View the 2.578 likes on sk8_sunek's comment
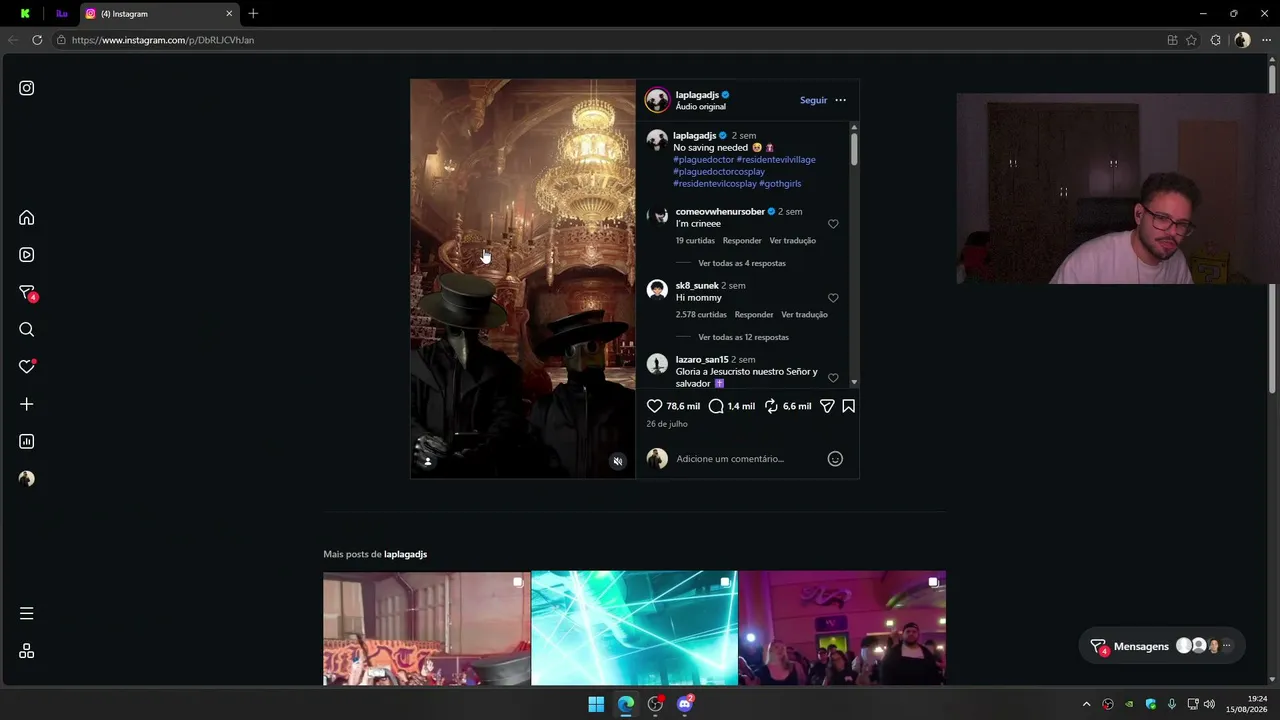 tap(701, 315)
